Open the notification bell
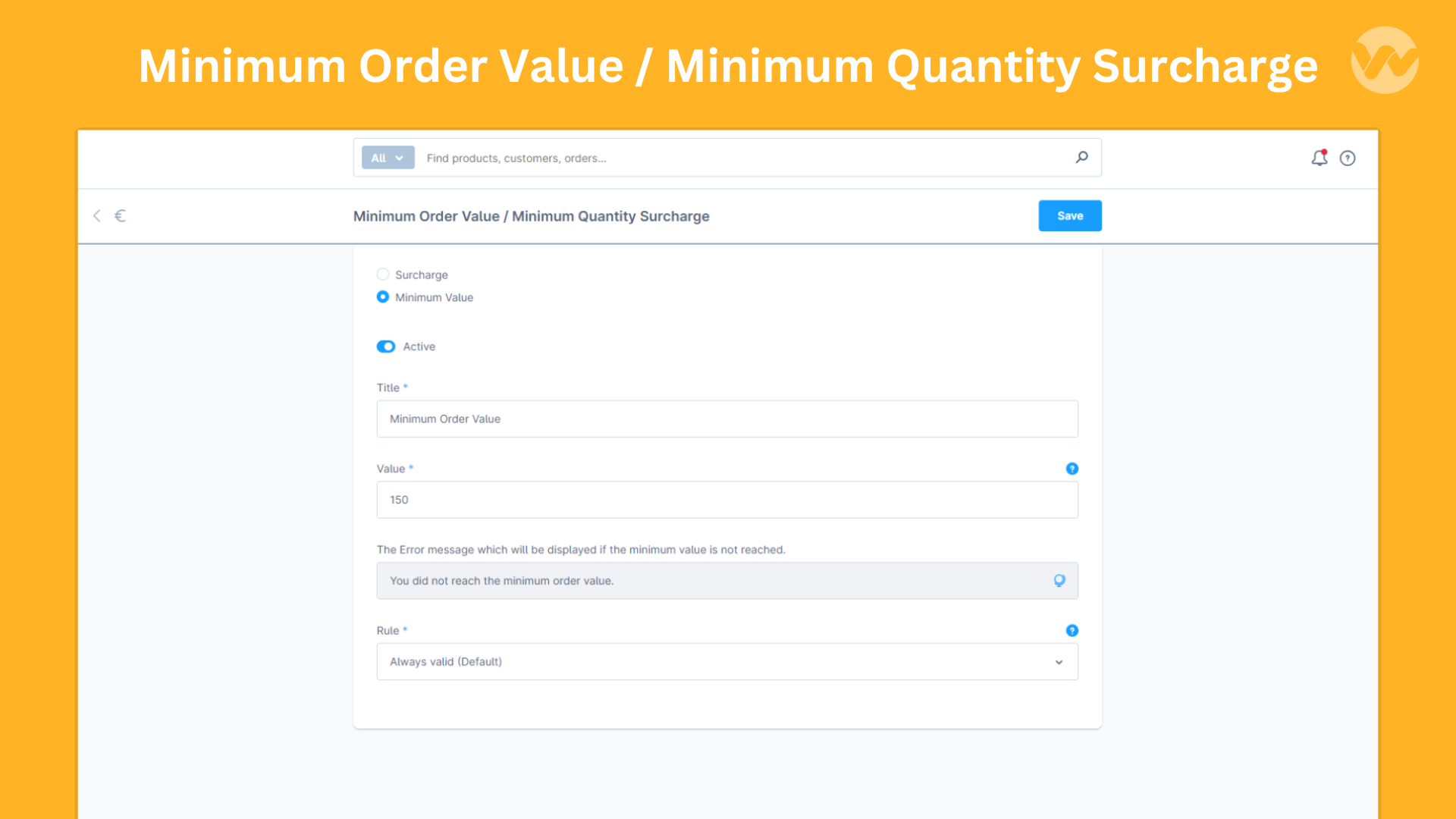Viewport: 1456px width, 819px height. 1319,158
